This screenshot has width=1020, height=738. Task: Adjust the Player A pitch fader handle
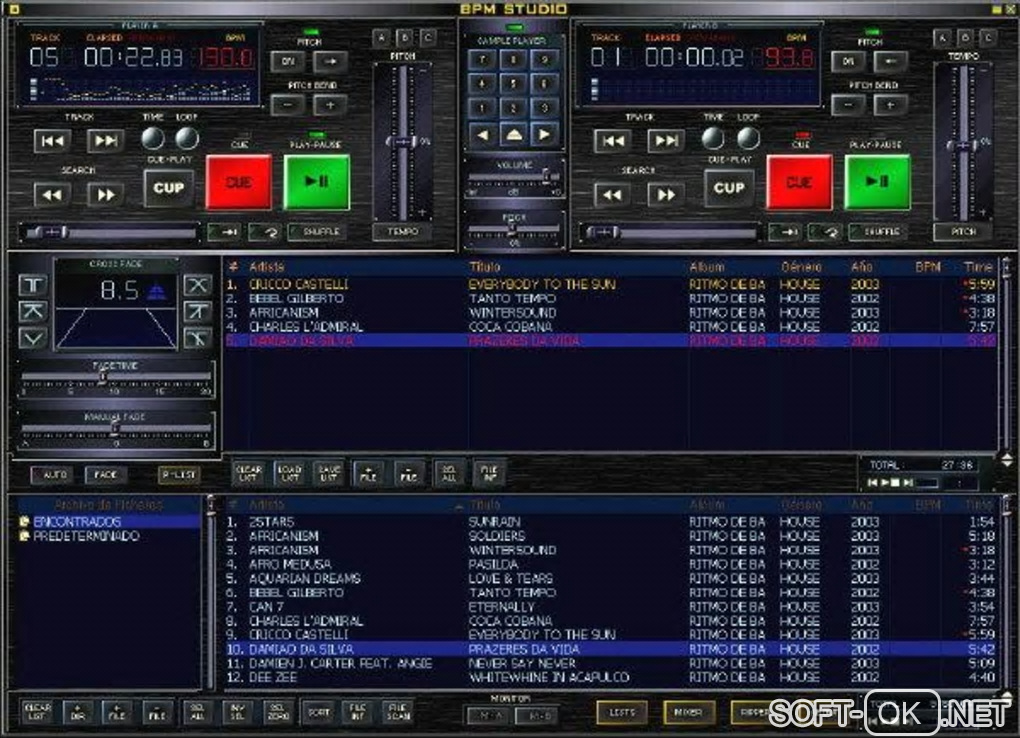click(402, 141)
